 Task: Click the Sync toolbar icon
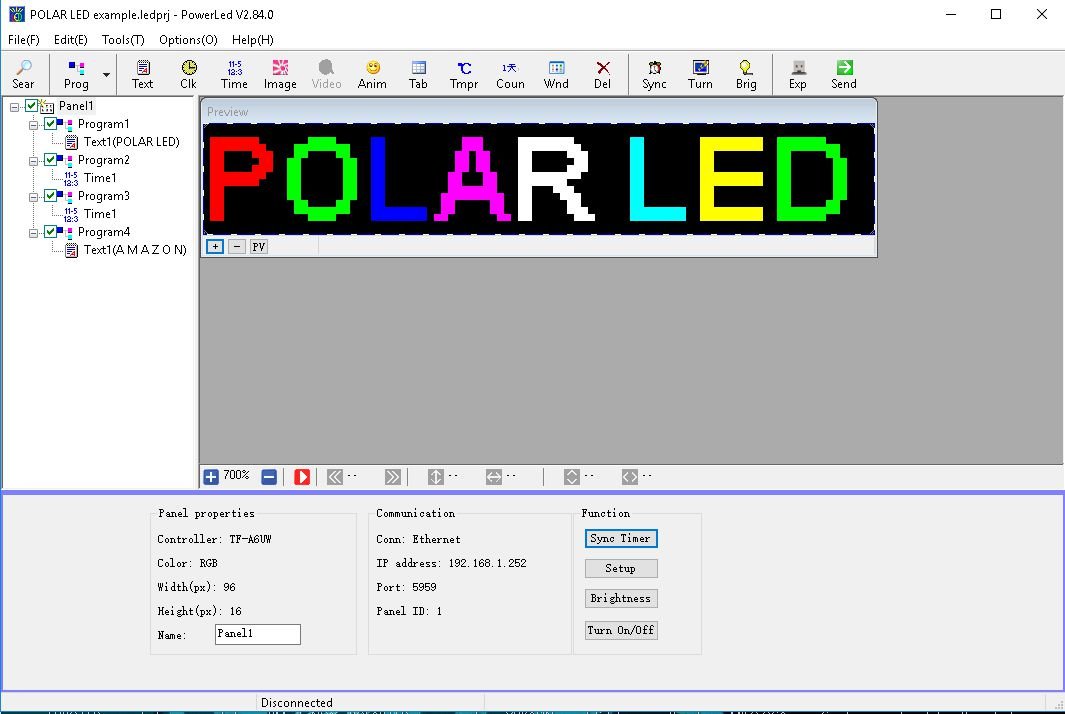(653, 72)
